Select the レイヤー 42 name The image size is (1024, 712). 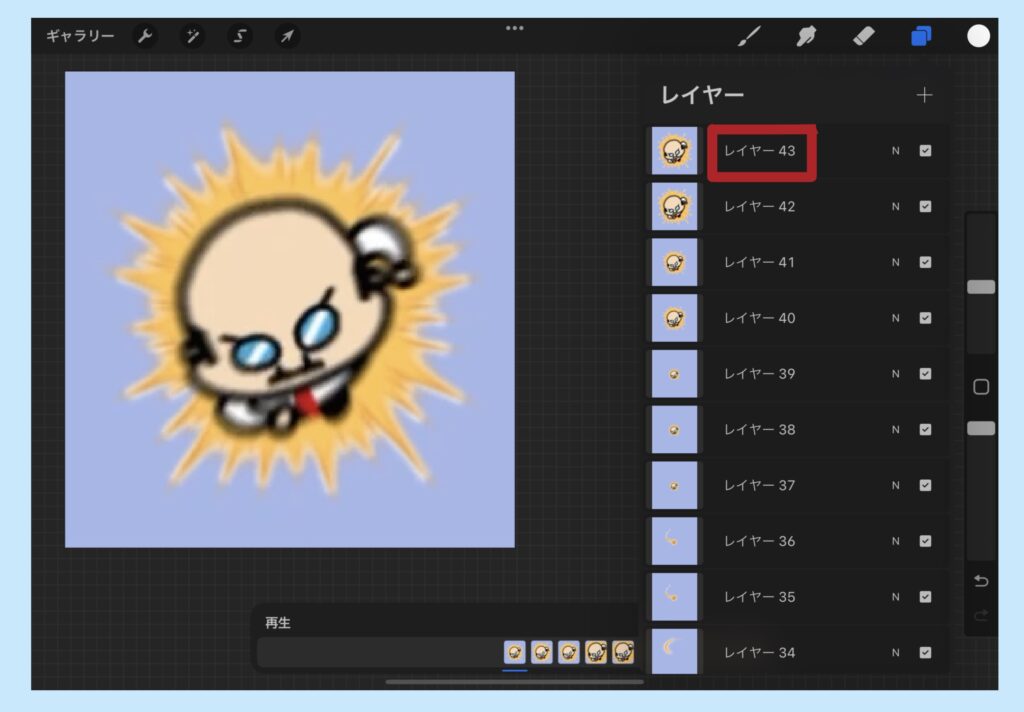pos(760,206)
